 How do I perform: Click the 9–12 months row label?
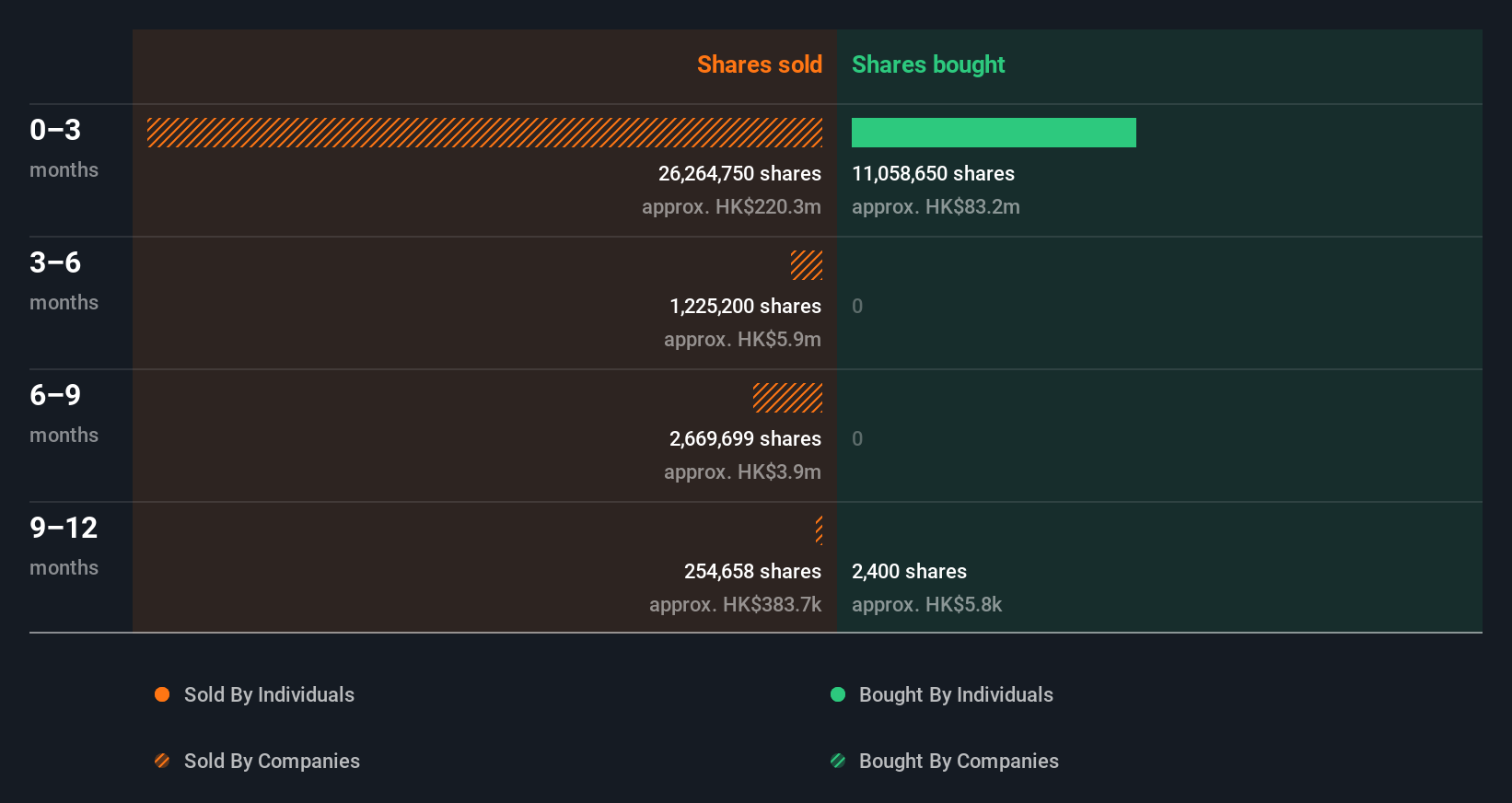pyautogui.click(x=64, y=545)
